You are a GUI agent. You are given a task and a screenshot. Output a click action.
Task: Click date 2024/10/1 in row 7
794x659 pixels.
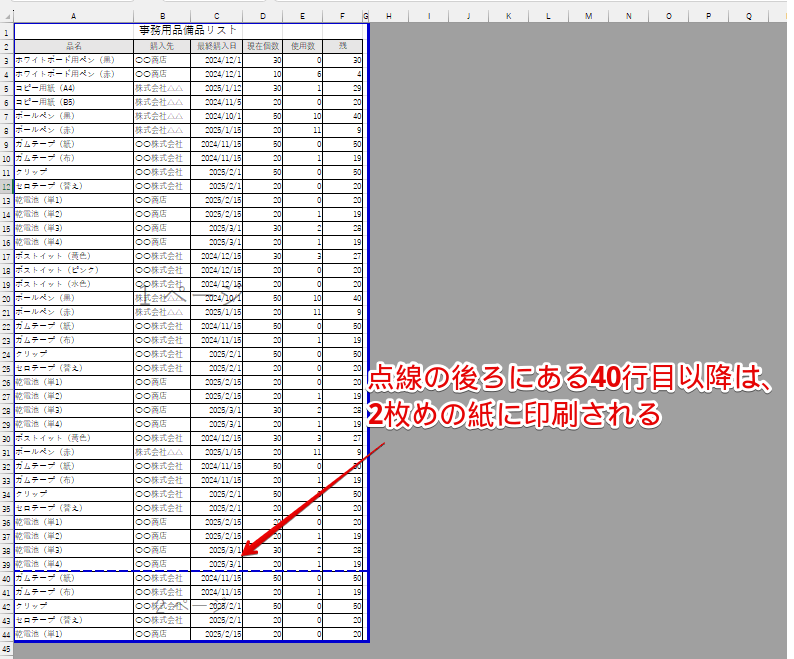coord(217,116)
